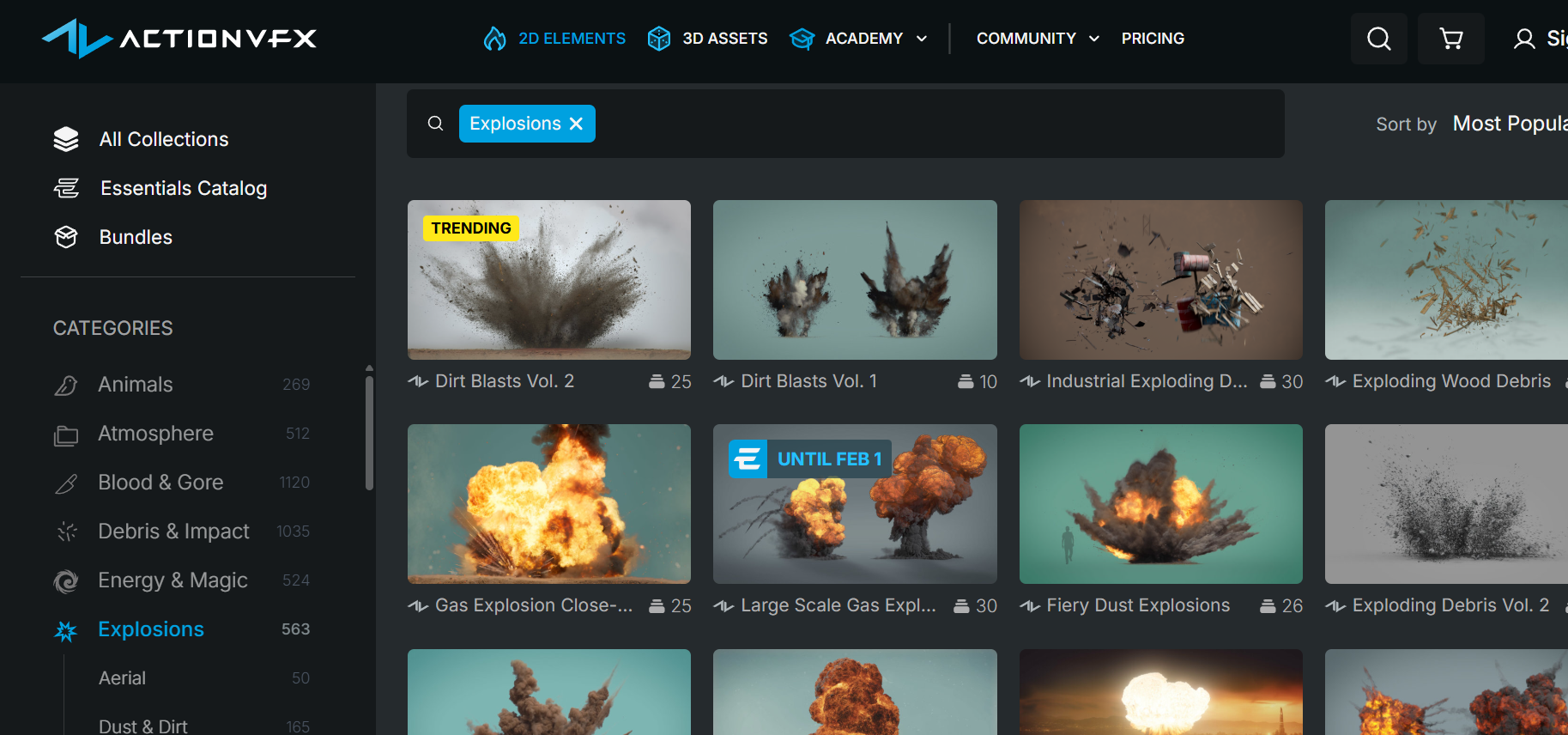Click clip count icon beside Fiery Dust Explosions
The image size is (1568, 735).
1268,606
